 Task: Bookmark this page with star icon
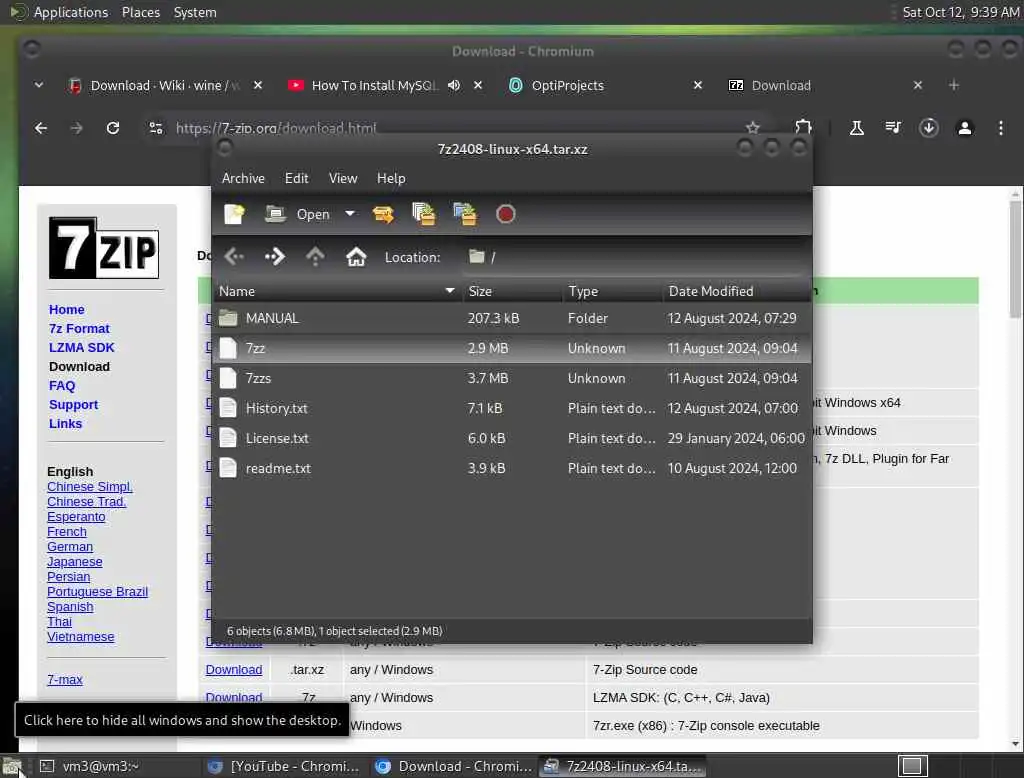pos(753,127)
